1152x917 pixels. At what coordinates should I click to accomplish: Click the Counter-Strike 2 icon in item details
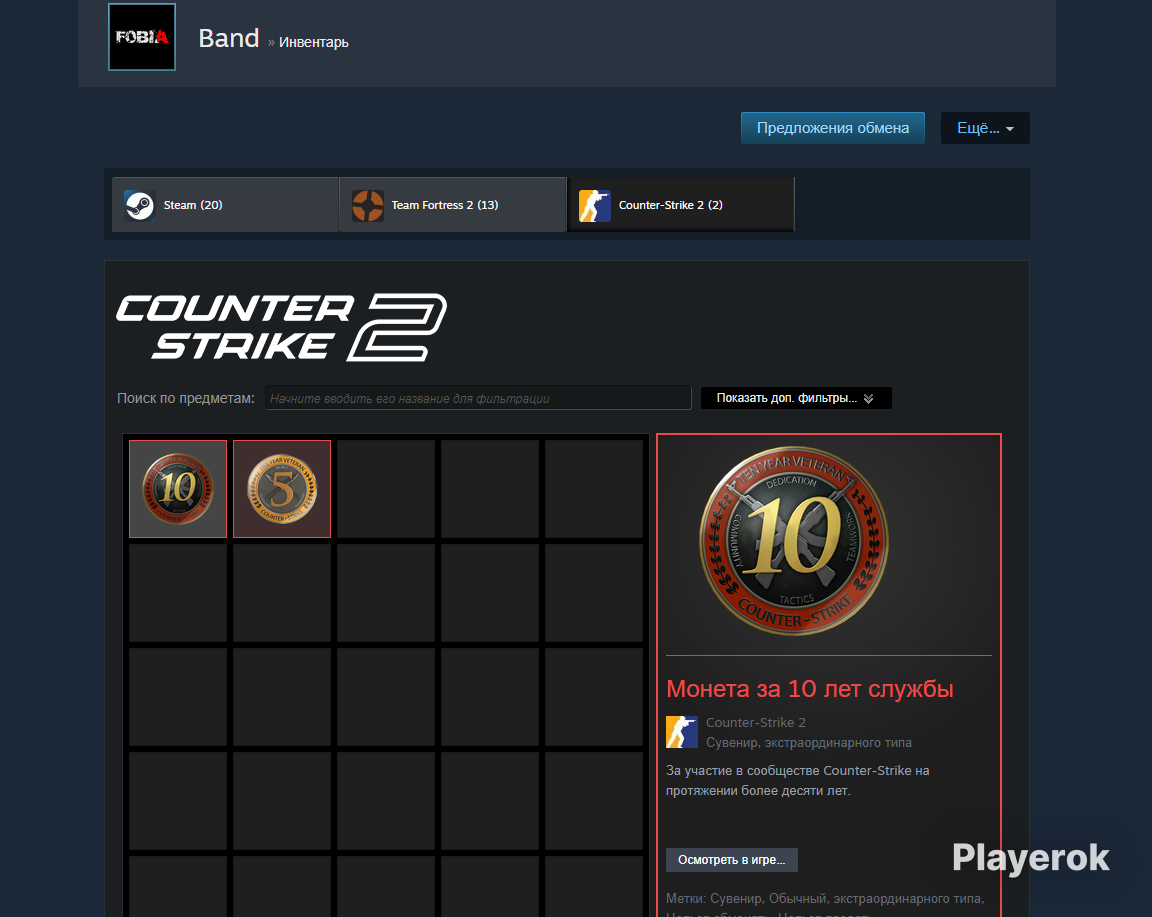click(682, 732)
